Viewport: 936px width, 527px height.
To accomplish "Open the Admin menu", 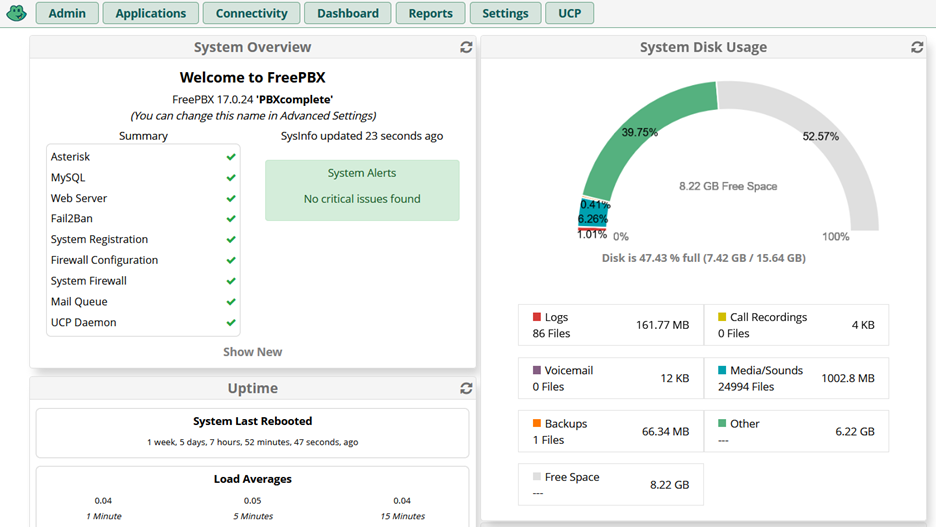I will pos(67,13).
